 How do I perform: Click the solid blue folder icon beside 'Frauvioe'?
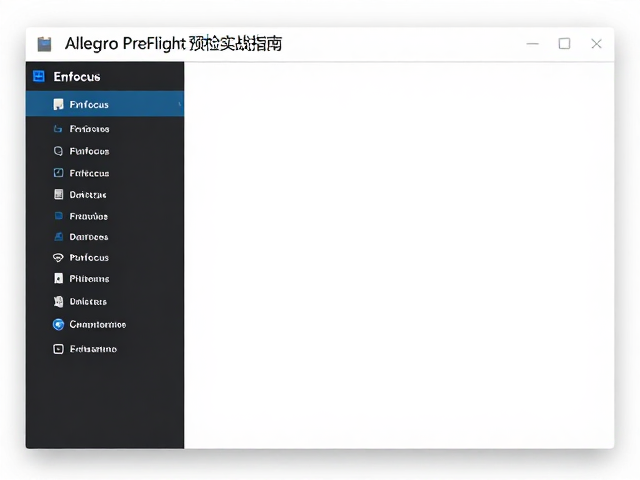pyautogui.click(x=58, y=216)
